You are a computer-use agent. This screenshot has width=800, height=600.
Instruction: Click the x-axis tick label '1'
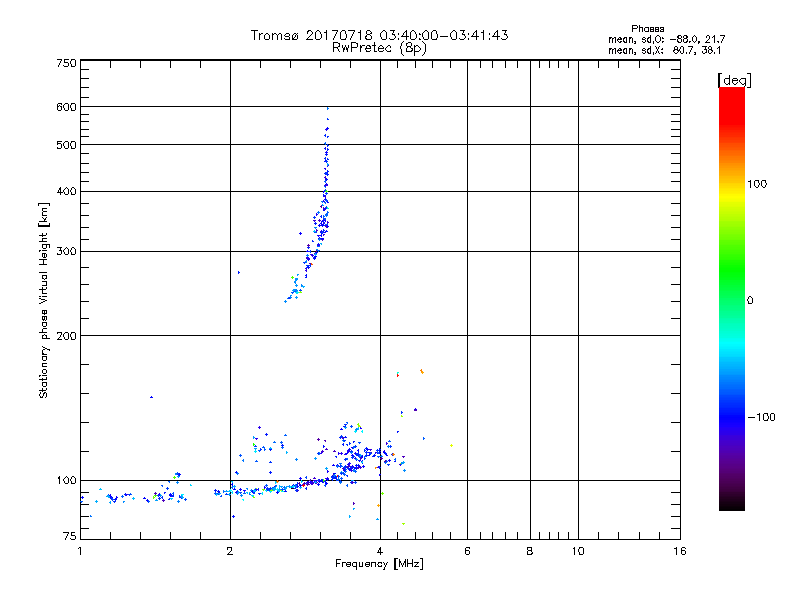click(80, 551)
